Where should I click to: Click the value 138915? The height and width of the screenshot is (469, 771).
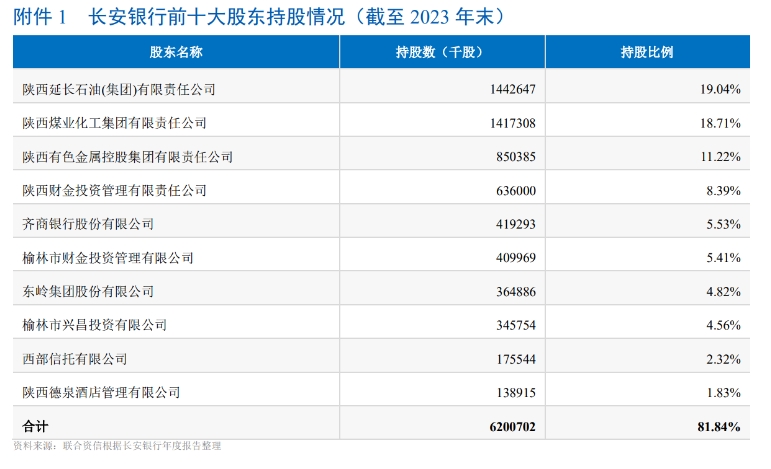coord(516,392)
